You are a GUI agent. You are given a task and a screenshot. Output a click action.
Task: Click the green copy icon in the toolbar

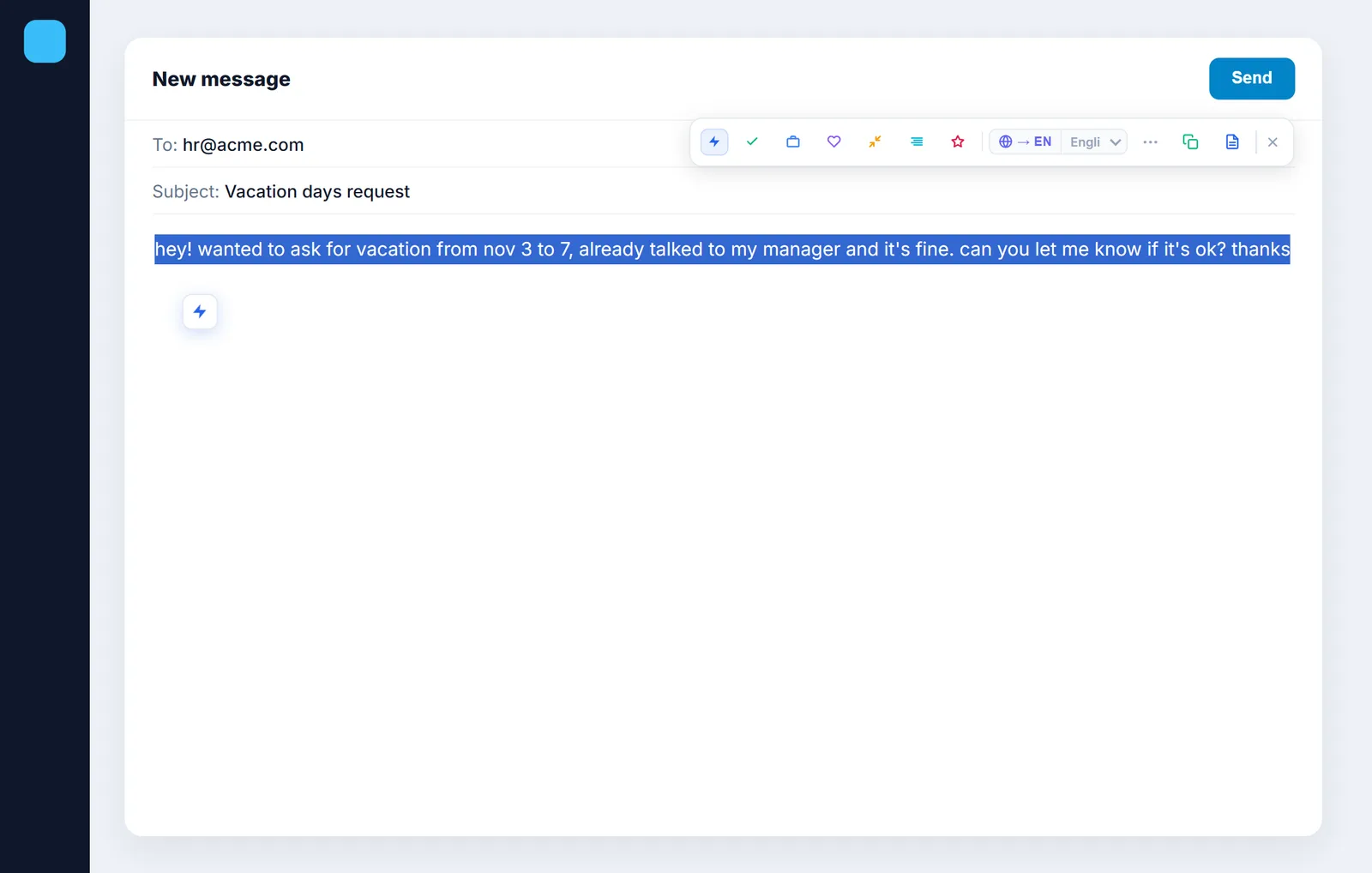click(1190, 141)
